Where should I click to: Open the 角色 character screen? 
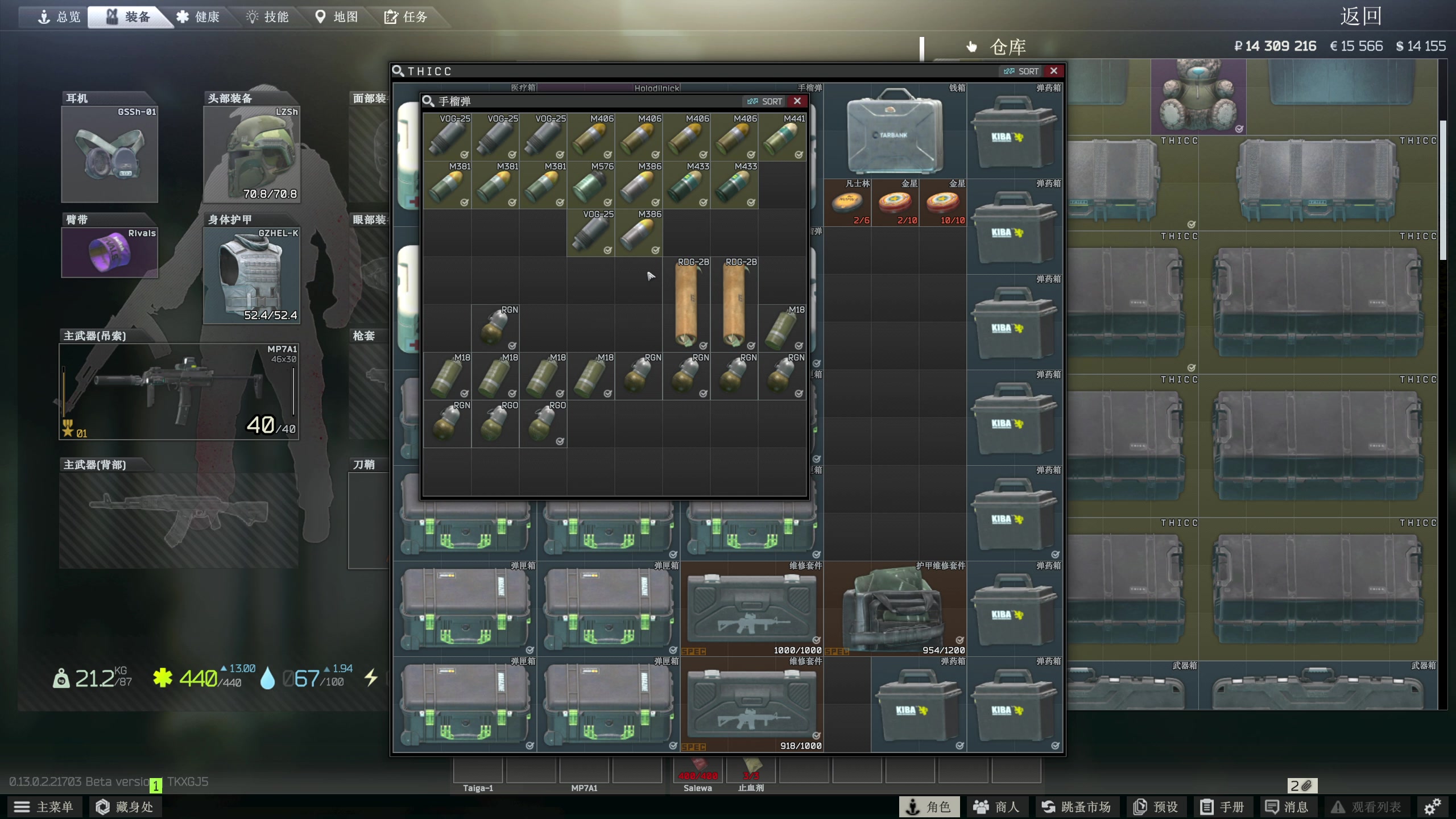coord(929,806)
